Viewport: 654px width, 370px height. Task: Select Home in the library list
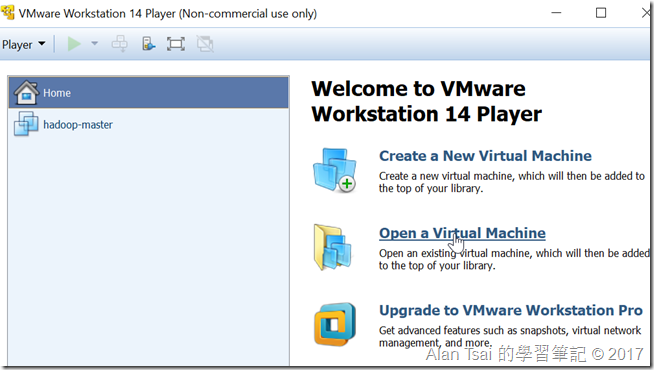point(148,93)
